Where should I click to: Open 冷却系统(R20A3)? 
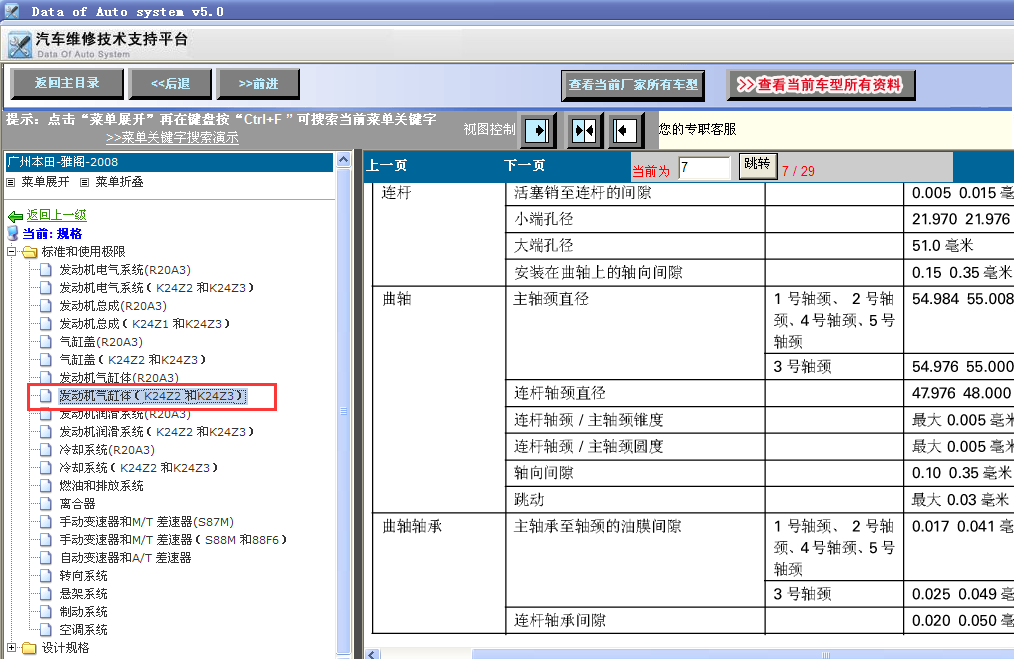(x=107, y=450)
